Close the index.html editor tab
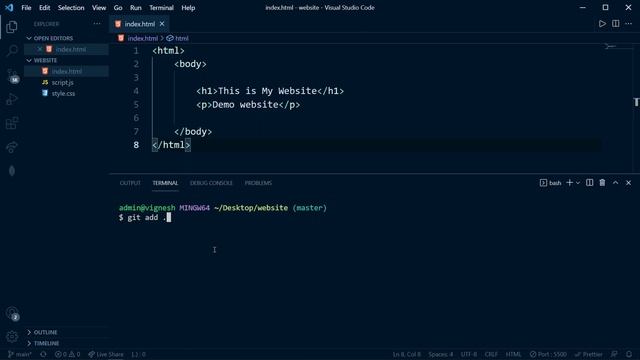 (x=162, y=24)
